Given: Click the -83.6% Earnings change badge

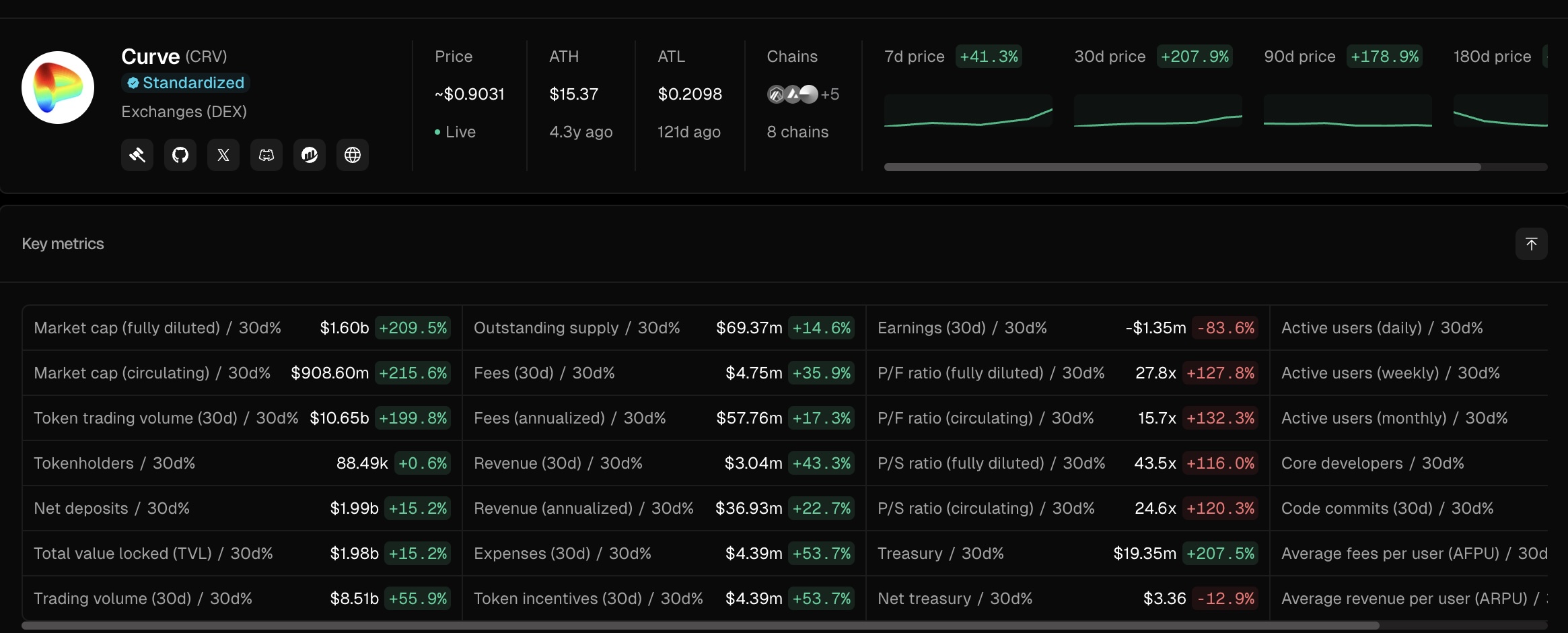Looking at the screenshot, I should 1226,328.
